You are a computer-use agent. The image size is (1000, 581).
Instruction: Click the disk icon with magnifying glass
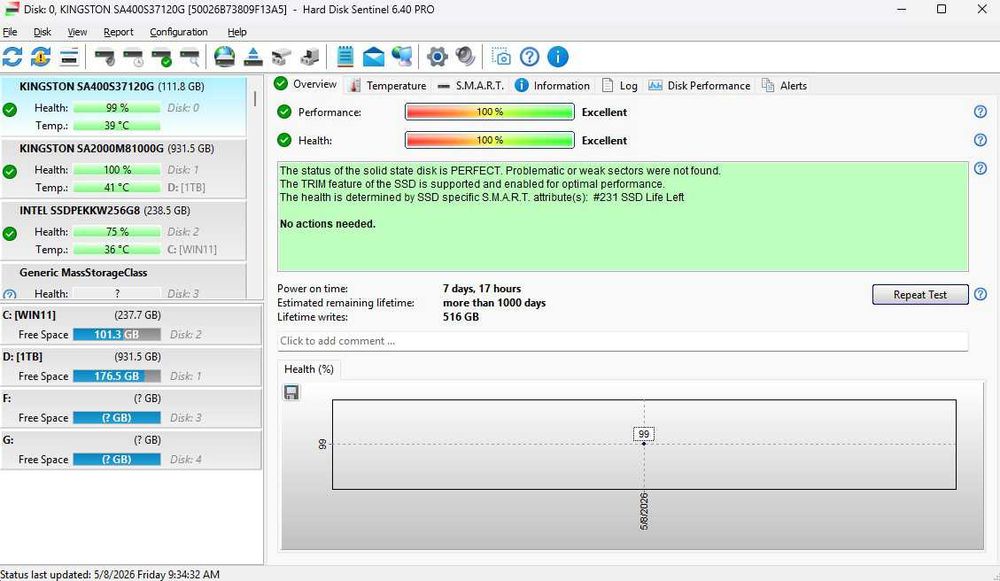tap(190, 57)
